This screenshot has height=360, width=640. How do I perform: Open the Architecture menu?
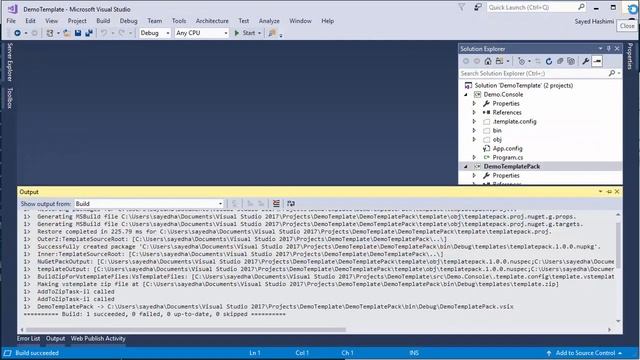[x=212, y=21]
